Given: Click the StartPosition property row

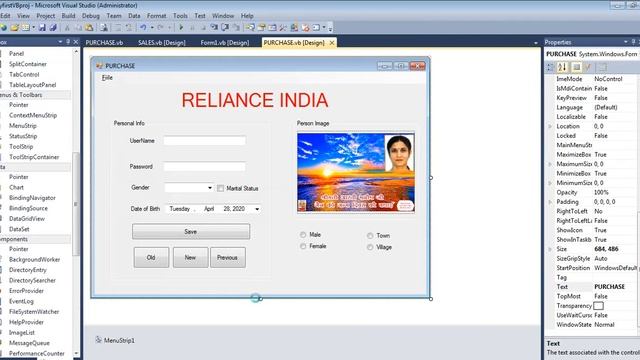Looking at the screenshot, I should pyautogui.click(x=592, y=268).
